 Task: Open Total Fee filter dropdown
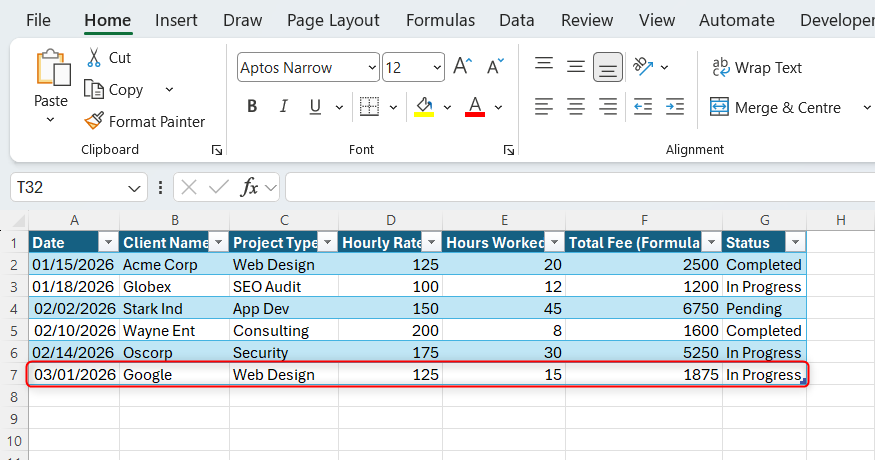pos(711,242)
